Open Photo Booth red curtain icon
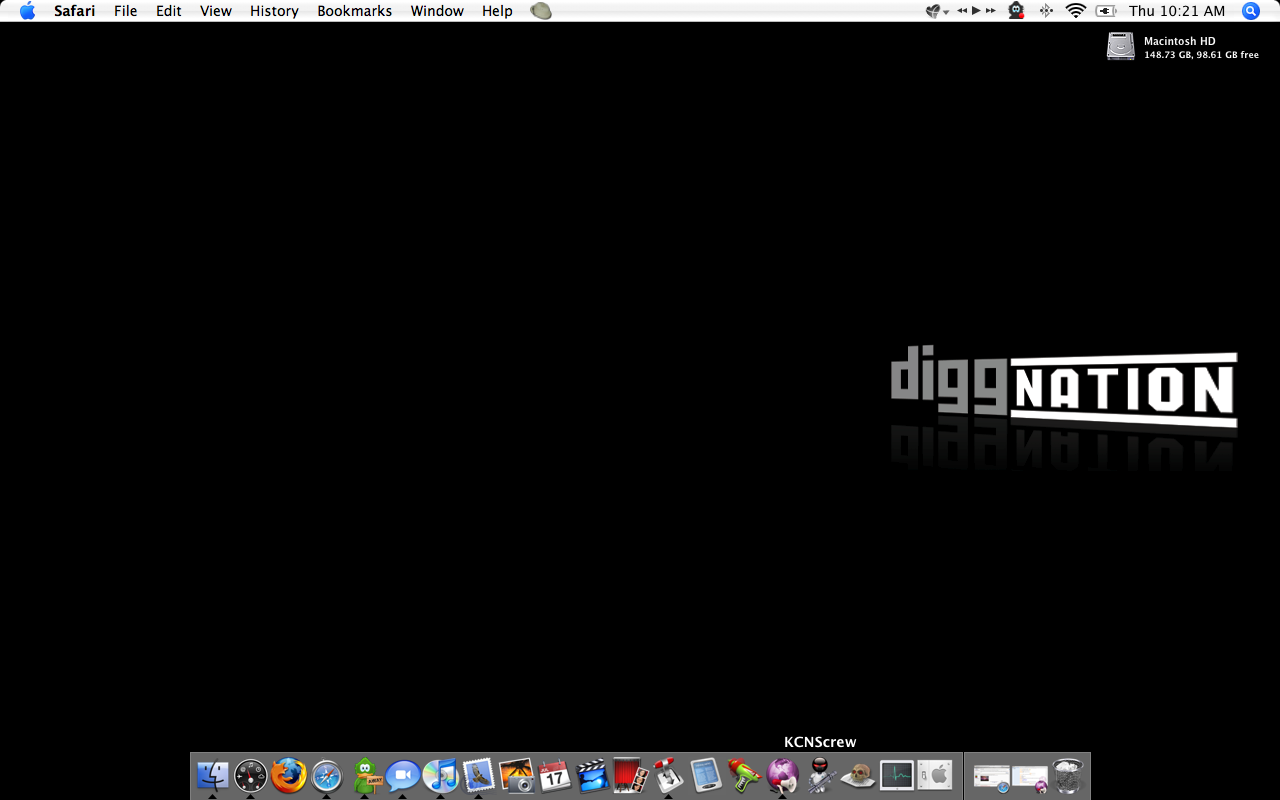The width and height of the screenshot is (1280, 800). click(630, 775)
